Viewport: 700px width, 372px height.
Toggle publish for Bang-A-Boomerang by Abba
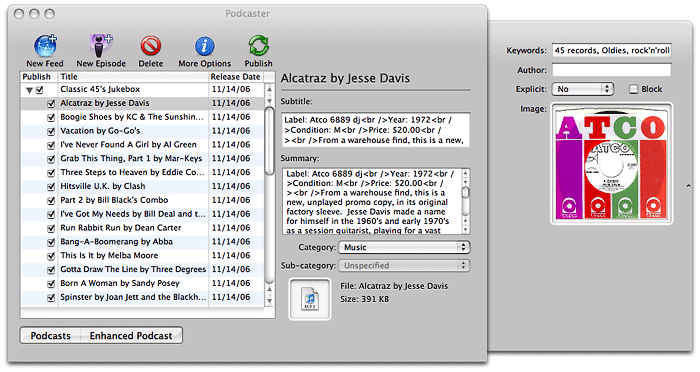click(51, 242)
